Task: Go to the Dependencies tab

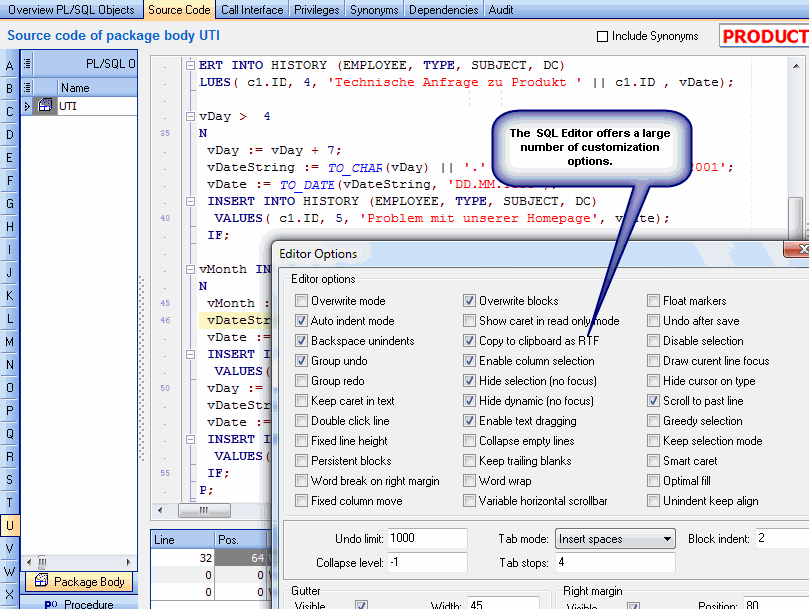Action: click(444, 10)
